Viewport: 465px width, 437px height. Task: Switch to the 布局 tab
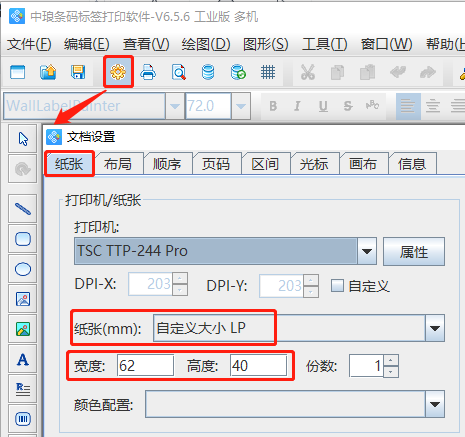pyautogui.click(x=118, y=164)
